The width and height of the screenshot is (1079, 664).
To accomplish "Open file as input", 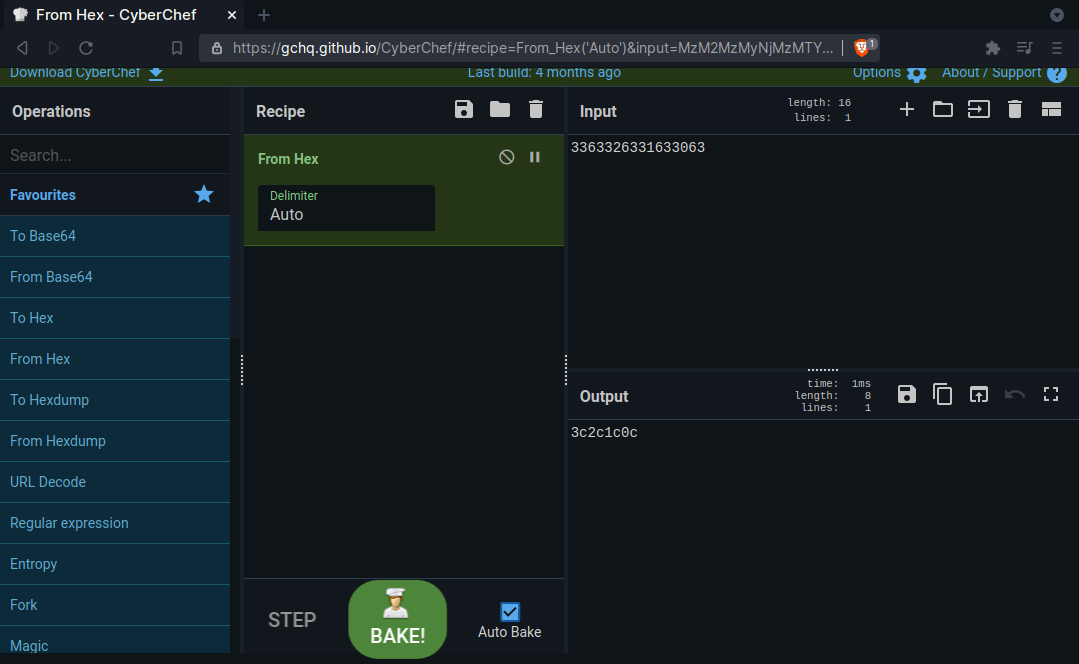I will (979, 109).
